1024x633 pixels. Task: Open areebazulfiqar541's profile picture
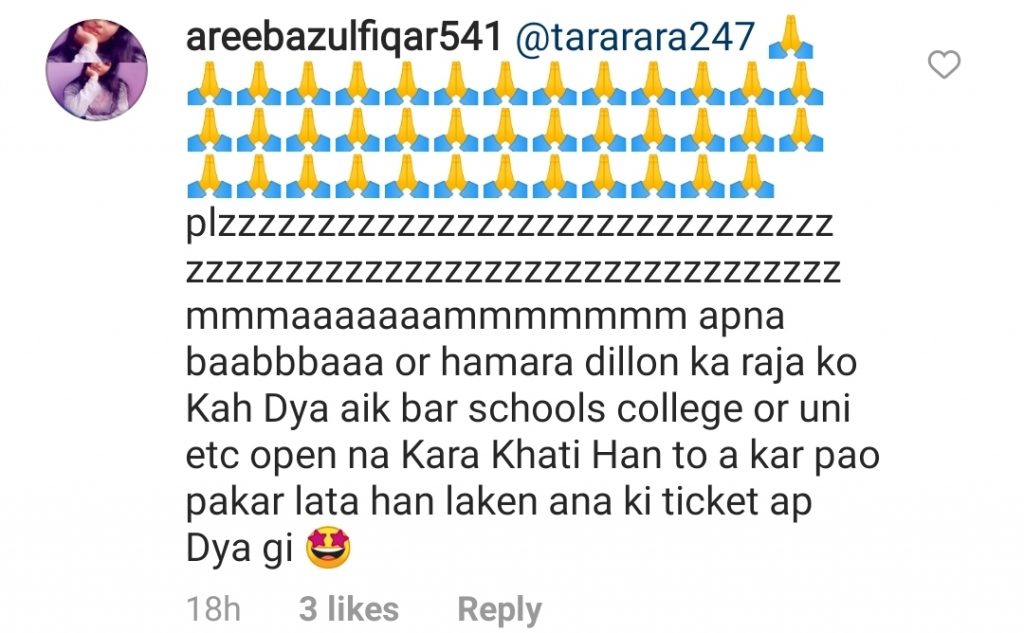pos(97,70)
